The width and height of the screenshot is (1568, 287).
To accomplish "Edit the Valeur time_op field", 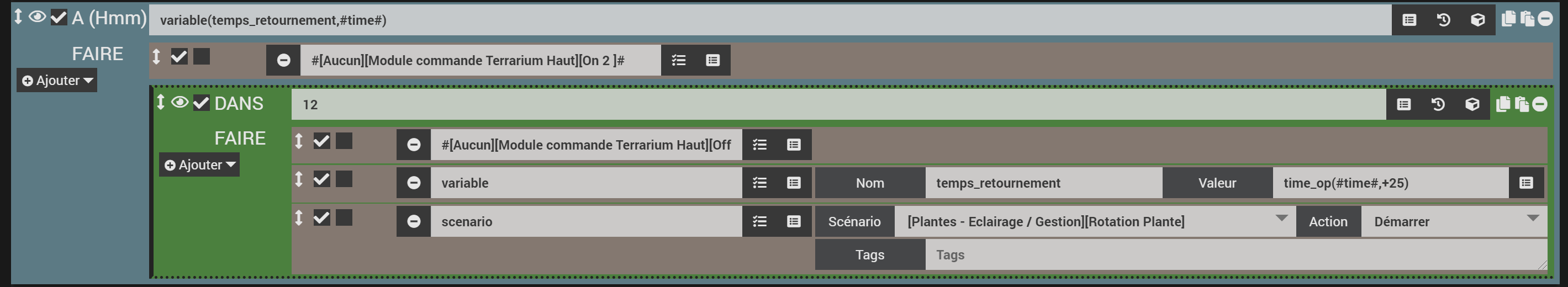I will tap(1390, 183).
